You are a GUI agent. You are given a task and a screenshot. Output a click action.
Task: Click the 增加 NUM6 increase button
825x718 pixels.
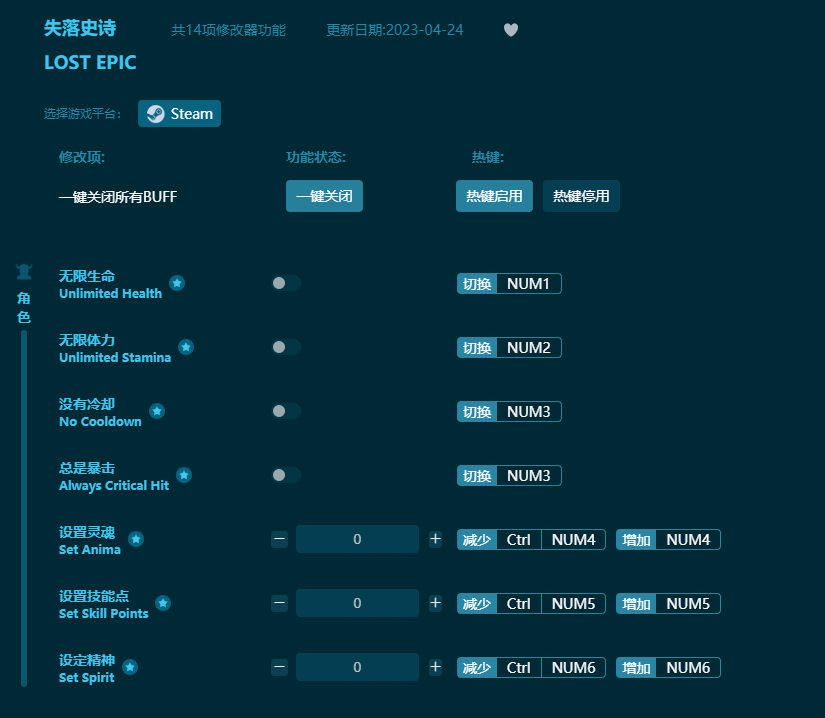click(x=668, y=667)
